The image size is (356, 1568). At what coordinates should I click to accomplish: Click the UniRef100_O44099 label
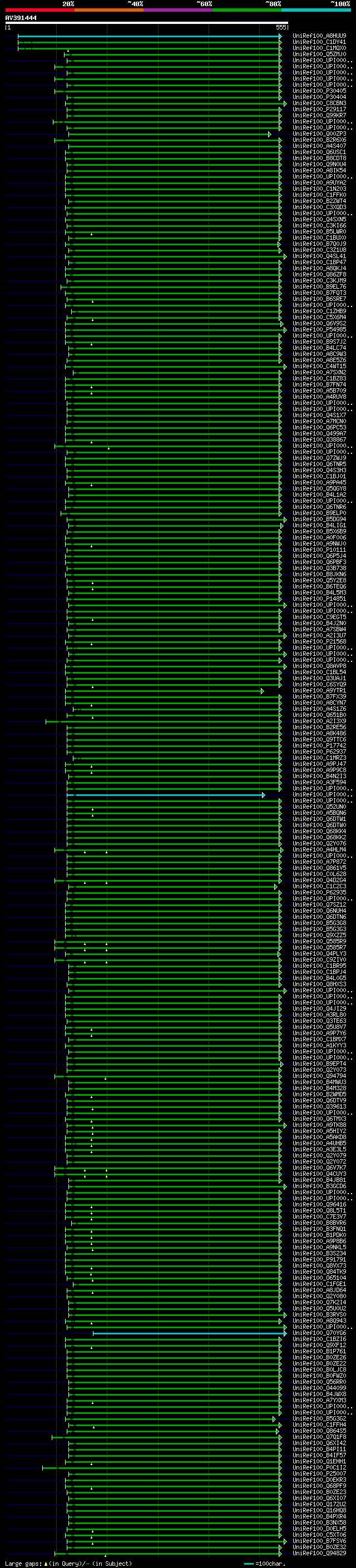(x=319, y=1388)
